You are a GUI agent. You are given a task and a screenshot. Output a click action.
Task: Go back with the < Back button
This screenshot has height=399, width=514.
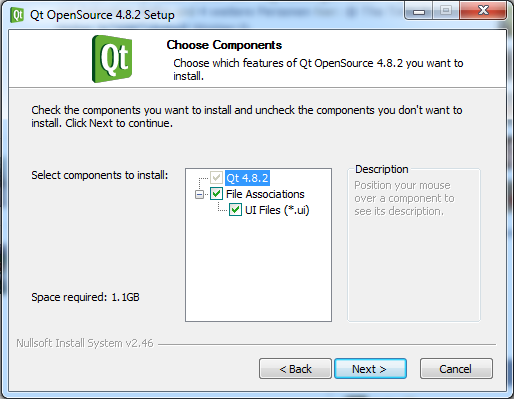(295, 369)
